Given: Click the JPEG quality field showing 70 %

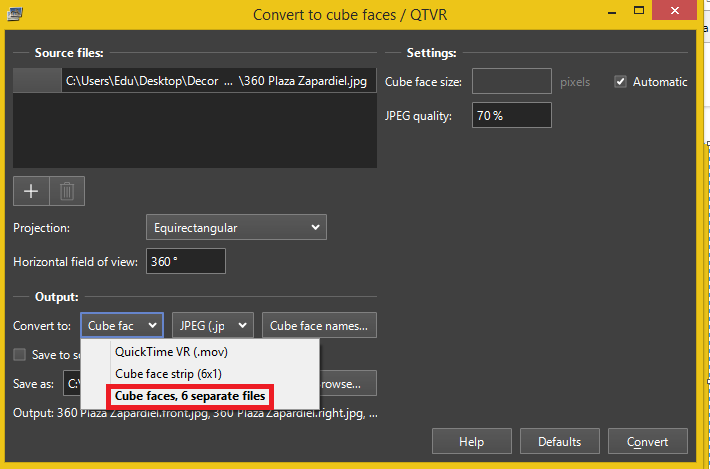Looking at the screenshot, I should (511, 116).
